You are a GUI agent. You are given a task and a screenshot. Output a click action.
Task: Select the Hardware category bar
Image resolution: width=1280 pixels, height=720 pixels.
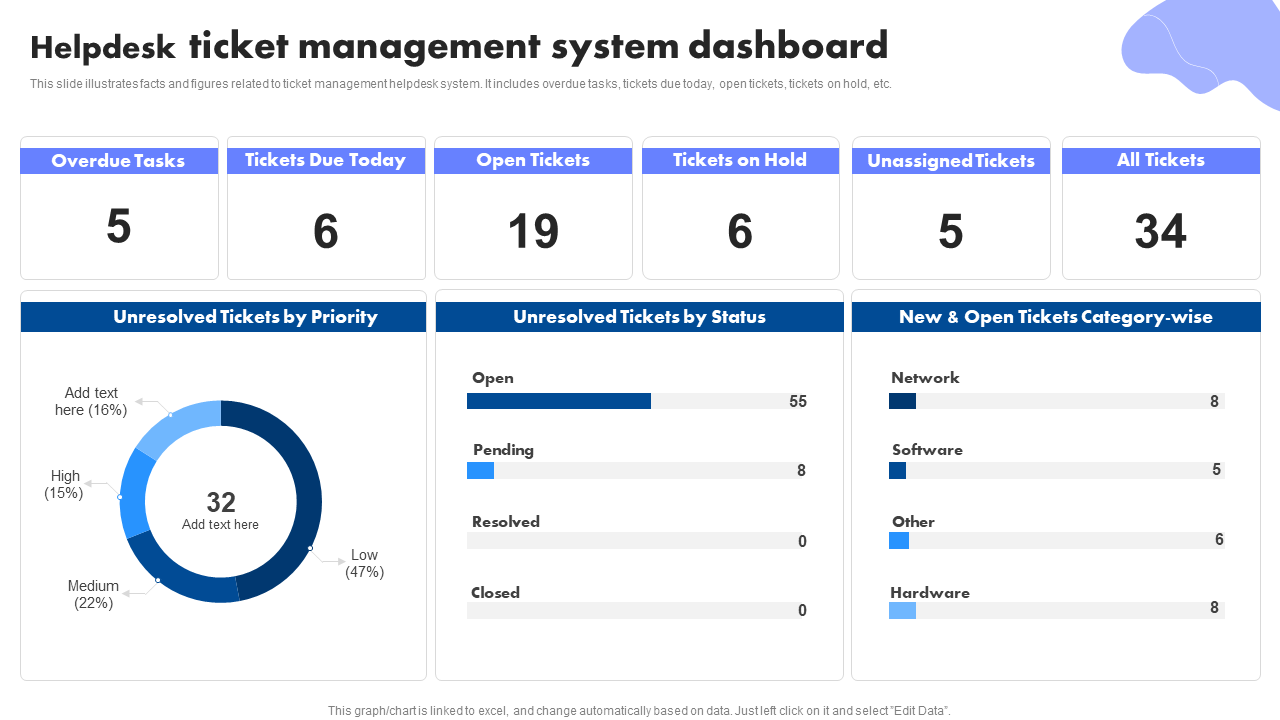(x=902, y=610)
